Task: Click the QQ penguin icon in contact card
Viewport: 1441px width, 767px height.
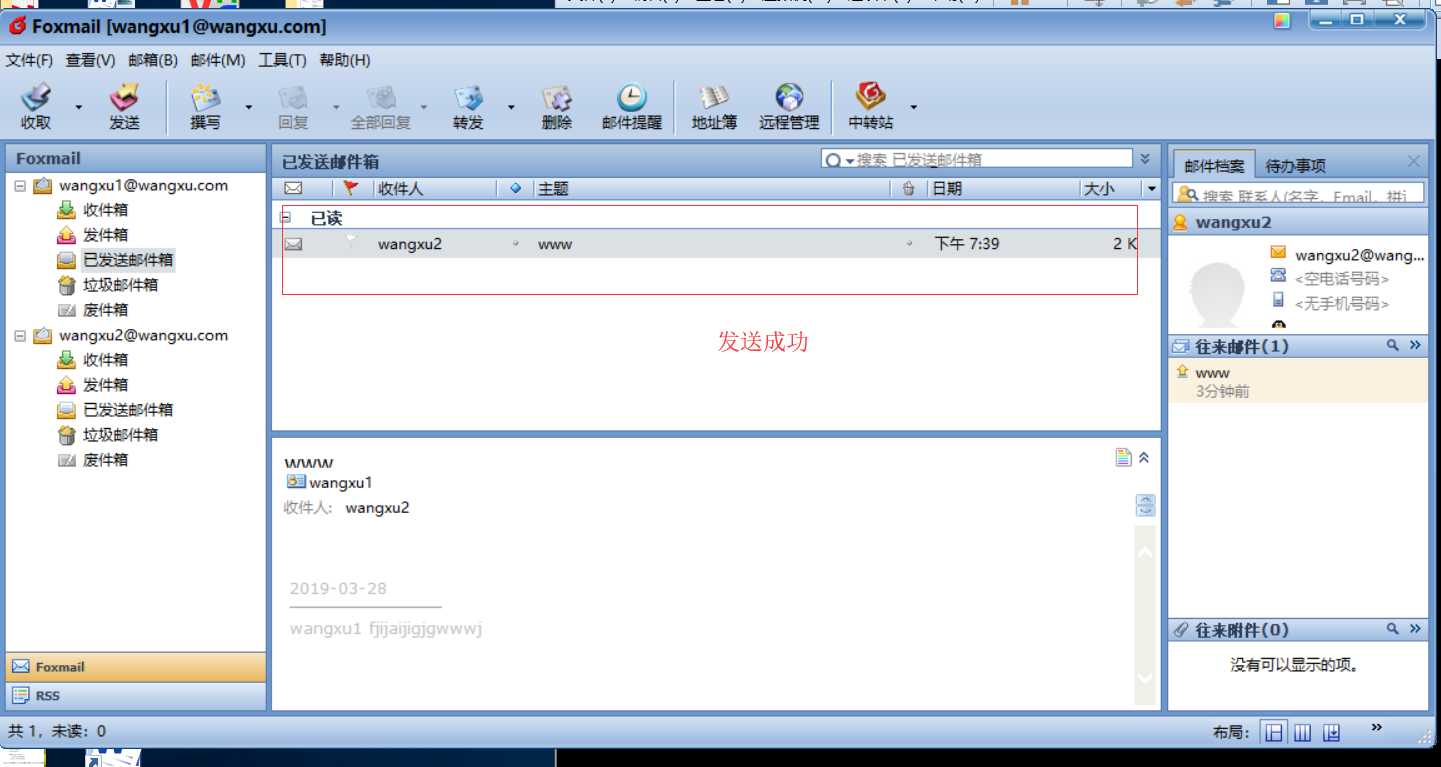Action: (x=1278, y=323)
